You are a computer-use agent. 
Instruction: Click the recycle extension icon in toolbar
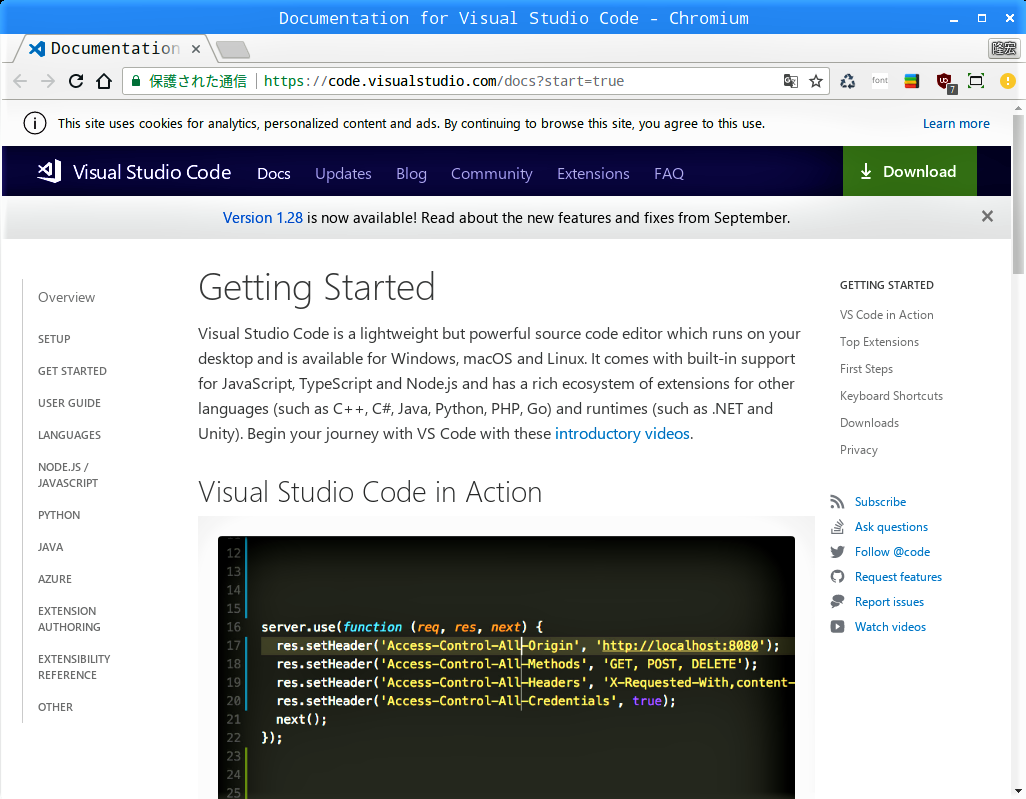point(848,81)
